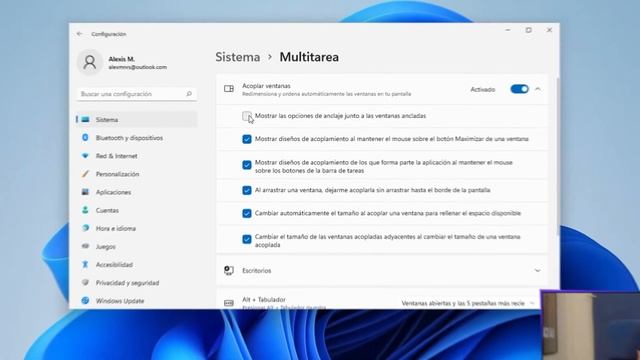Select Accesibilidad in the sidebar
This screenshot has width=640, height=360.
137,264
